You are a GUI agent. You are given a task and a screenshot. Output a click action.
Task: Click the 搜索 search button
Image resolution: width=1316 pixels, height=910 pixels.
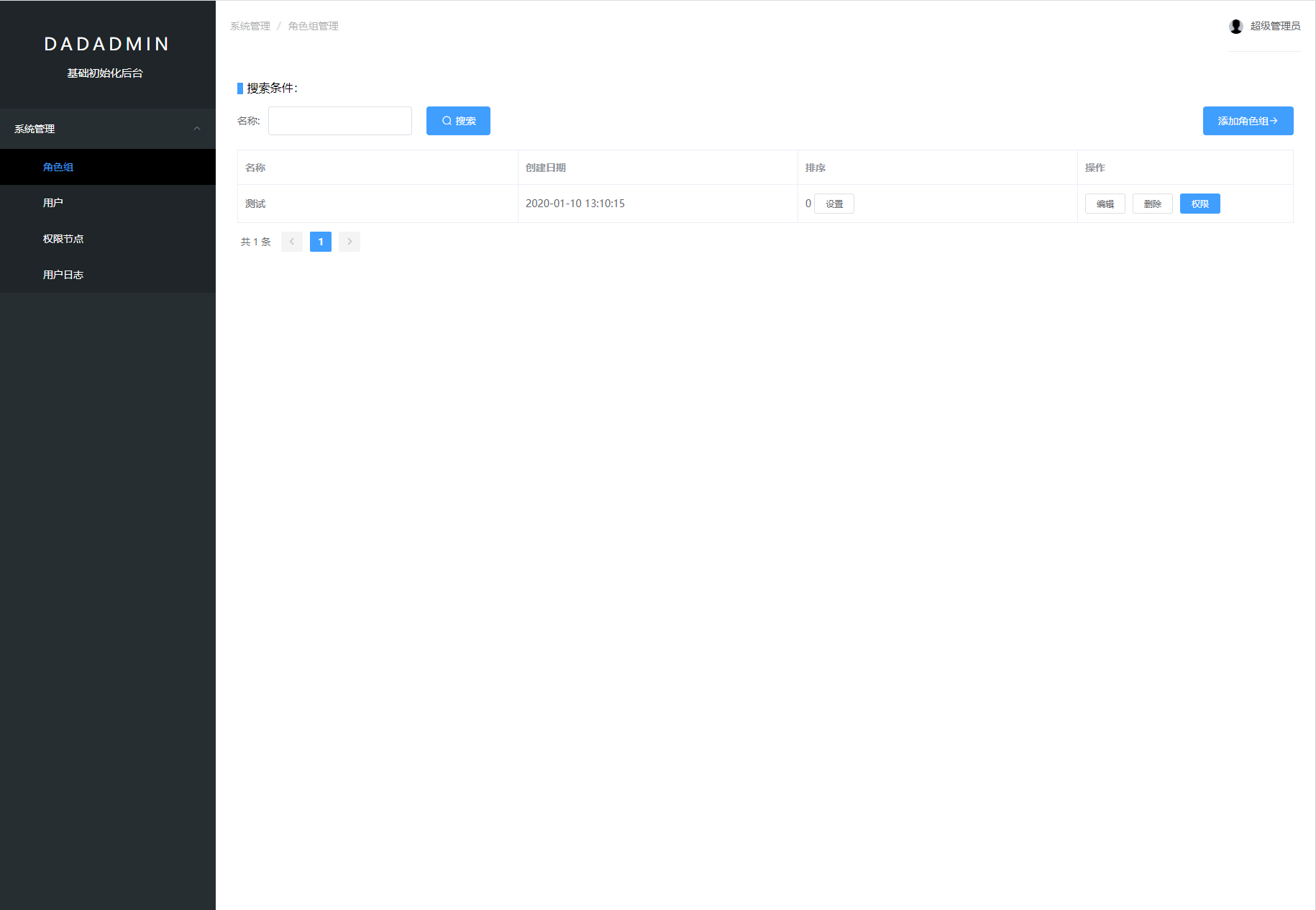[458, 121]
